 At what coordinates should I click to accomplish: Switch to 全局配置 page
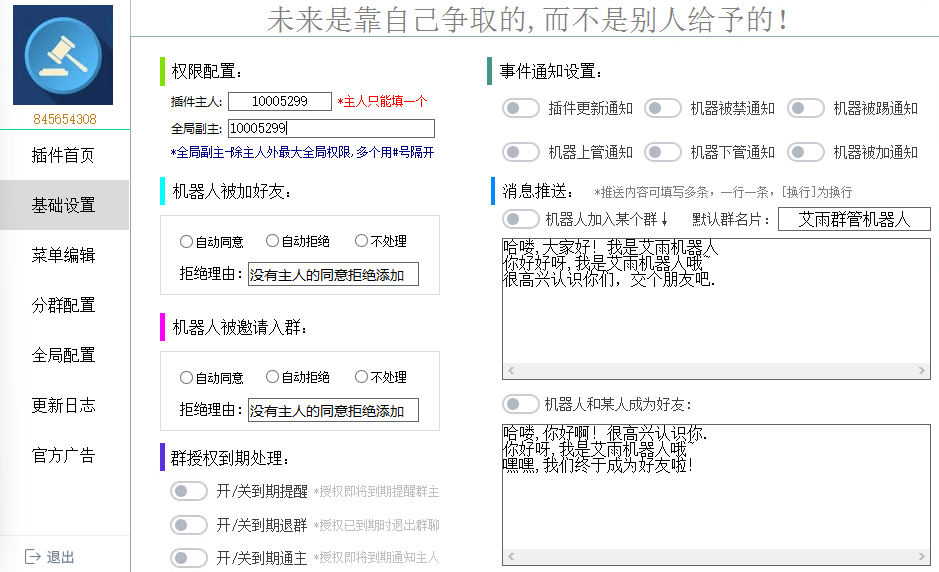[x=63, y=355]
